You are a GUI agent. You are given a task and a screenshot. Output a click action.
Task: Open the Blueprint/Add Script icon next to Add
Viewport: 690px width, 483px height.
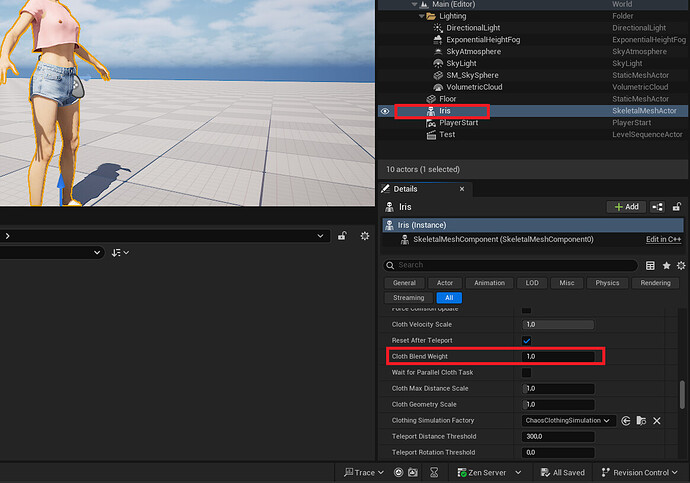coord(657,207)
